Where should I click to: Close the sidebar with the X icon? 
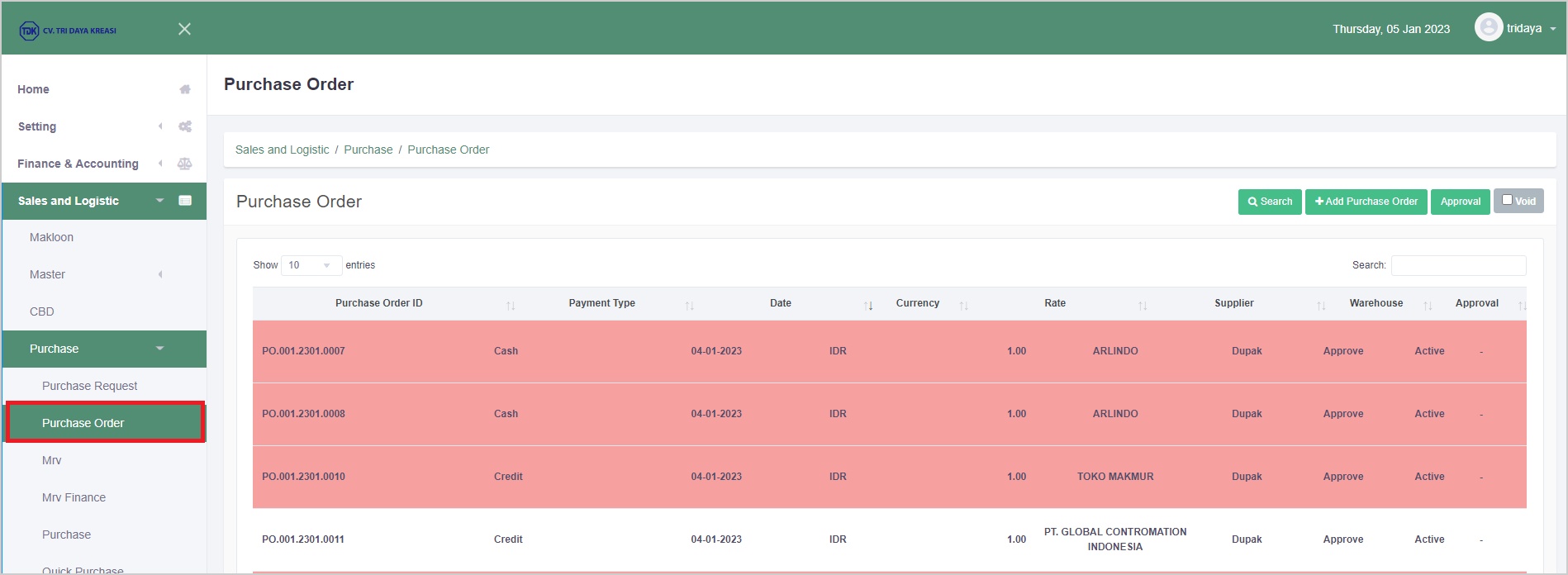click(x=184, y=29)
